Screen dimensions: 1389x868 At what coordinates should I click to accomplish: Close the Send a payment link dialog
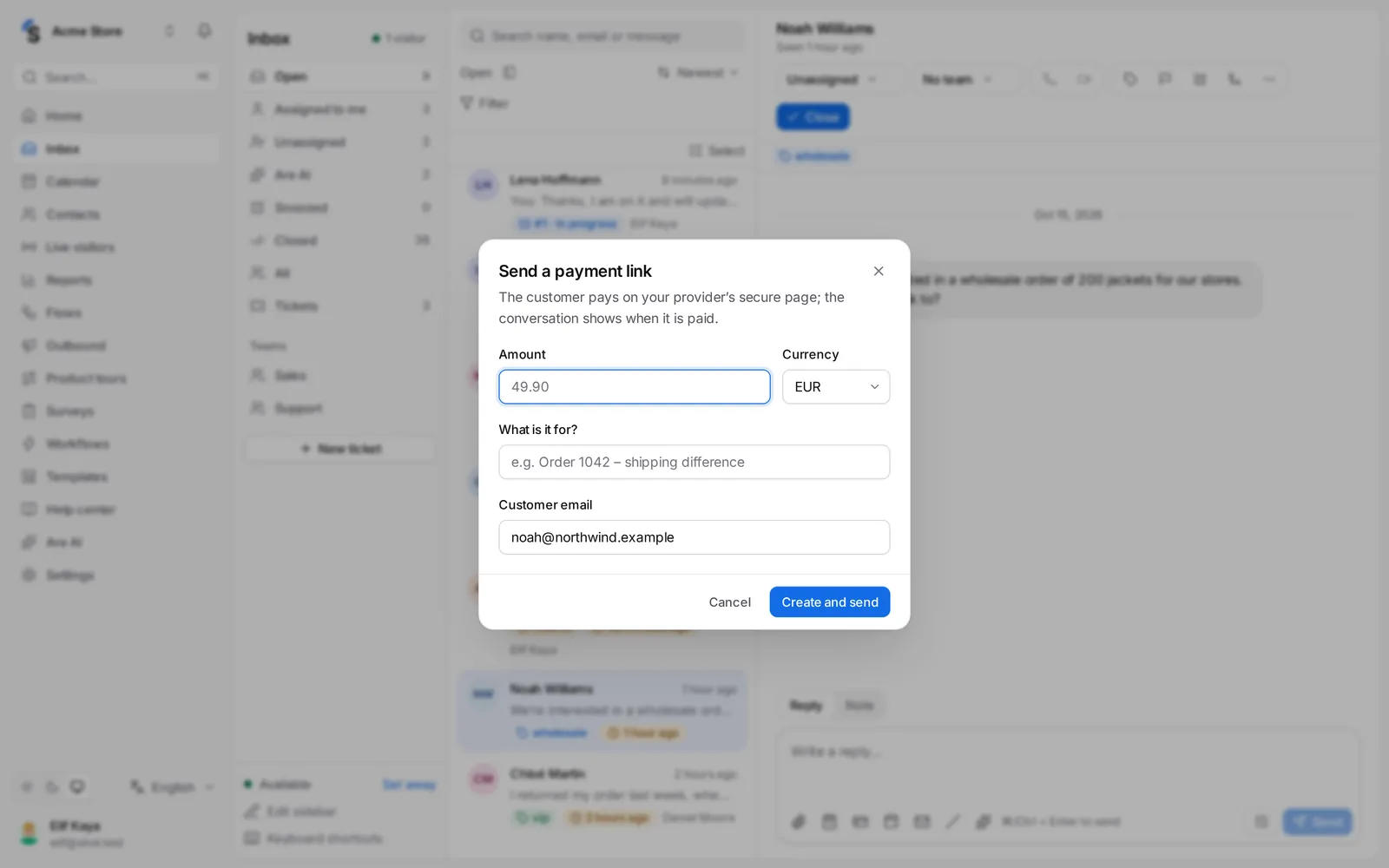click(879, 271)
